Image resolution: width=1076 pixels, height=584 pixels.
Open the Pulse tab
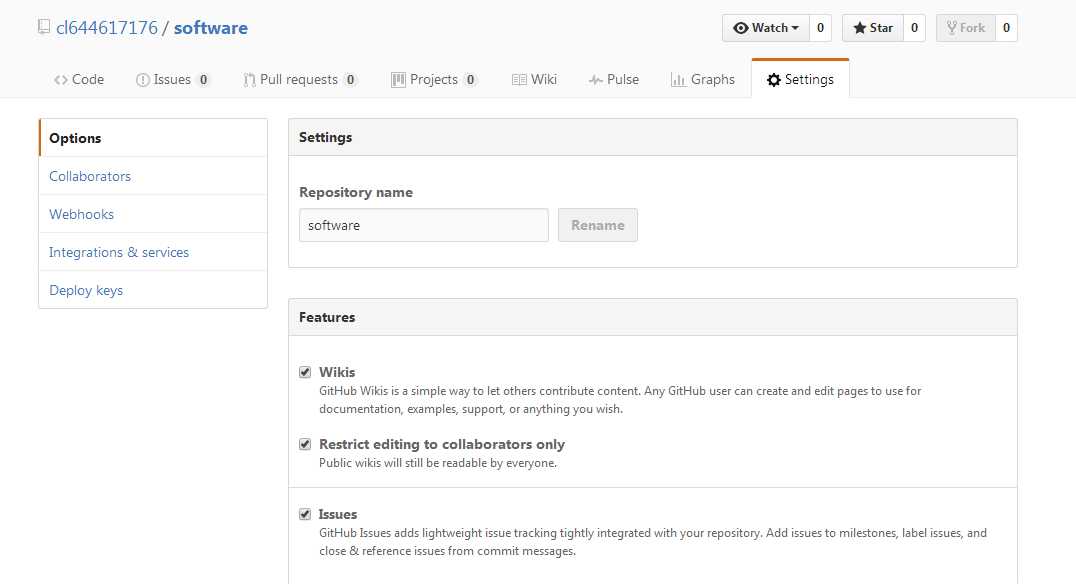coord(613,80)
